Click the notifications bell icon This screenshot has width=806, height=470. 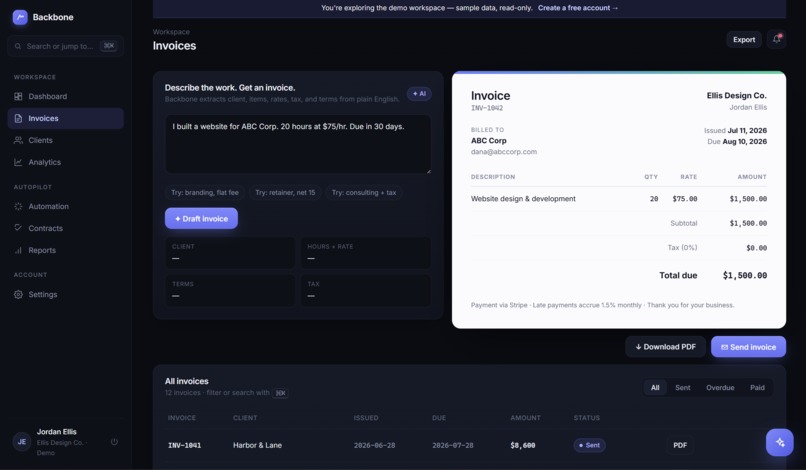point(776,39)
